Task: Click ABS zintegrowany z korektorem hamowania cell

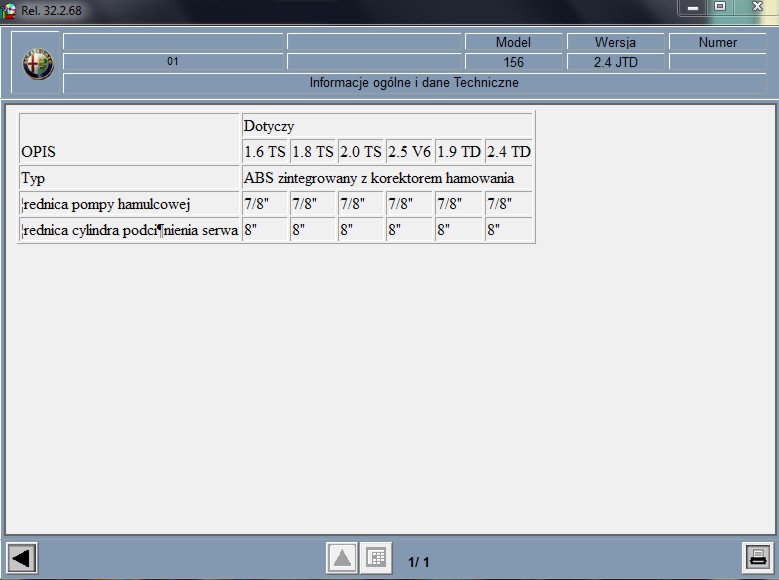Action: [387, 178]
